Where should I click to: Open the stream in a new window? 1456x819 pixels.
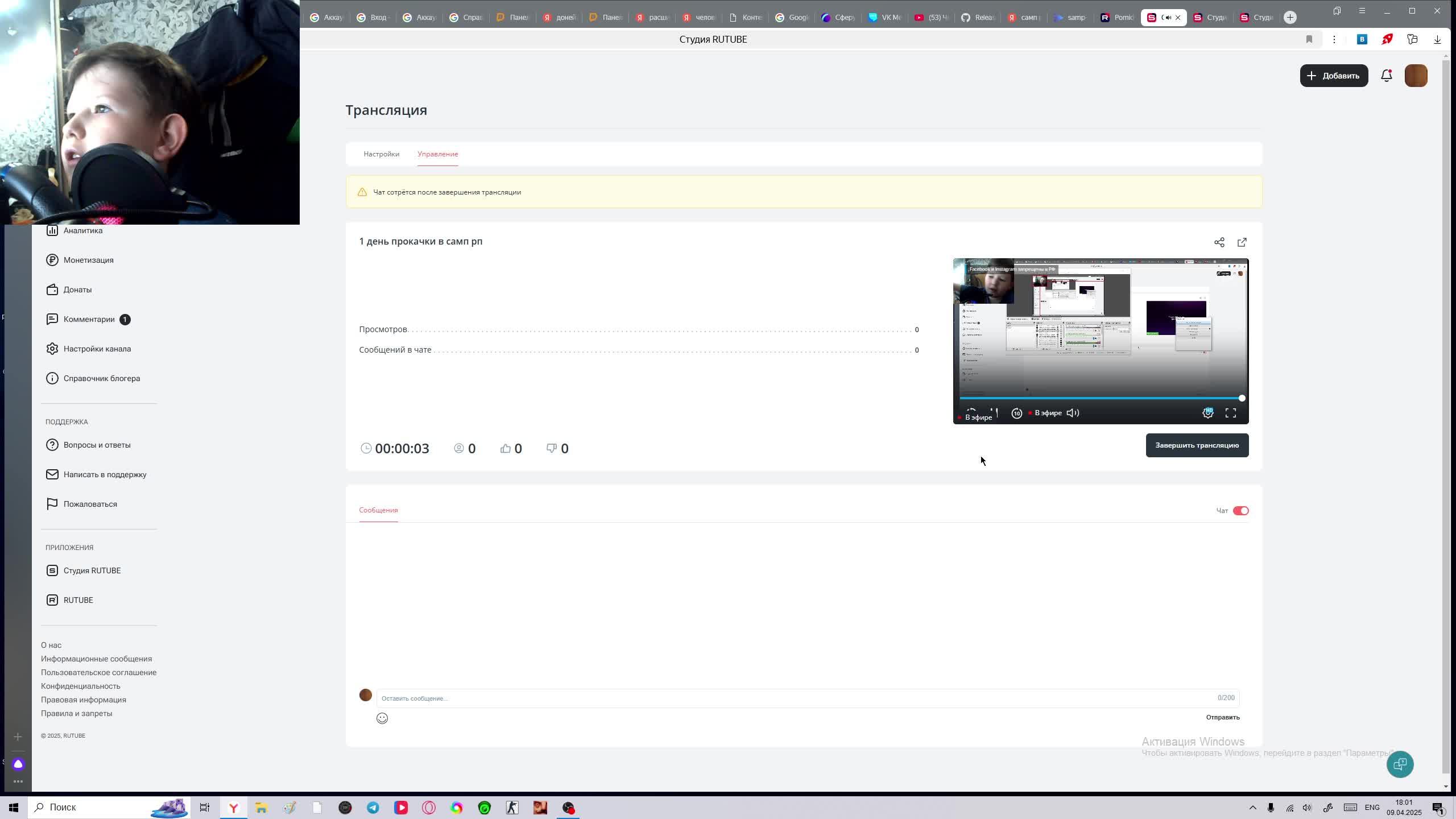pyautogui.click(x=1242, y=242)
